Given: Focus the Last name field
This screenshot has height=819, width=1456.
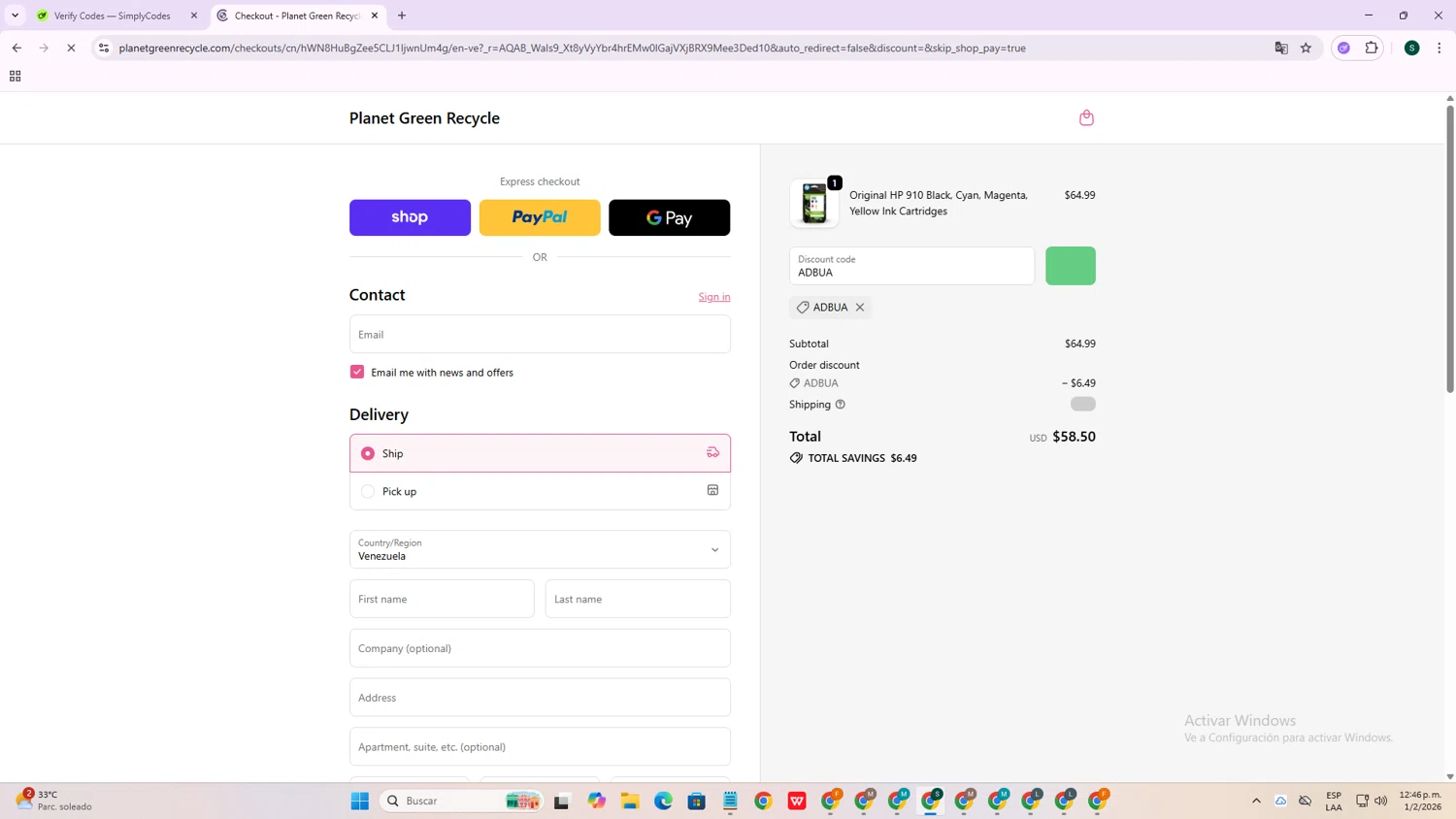Looking at the screenshot, I should coord(638,599).
